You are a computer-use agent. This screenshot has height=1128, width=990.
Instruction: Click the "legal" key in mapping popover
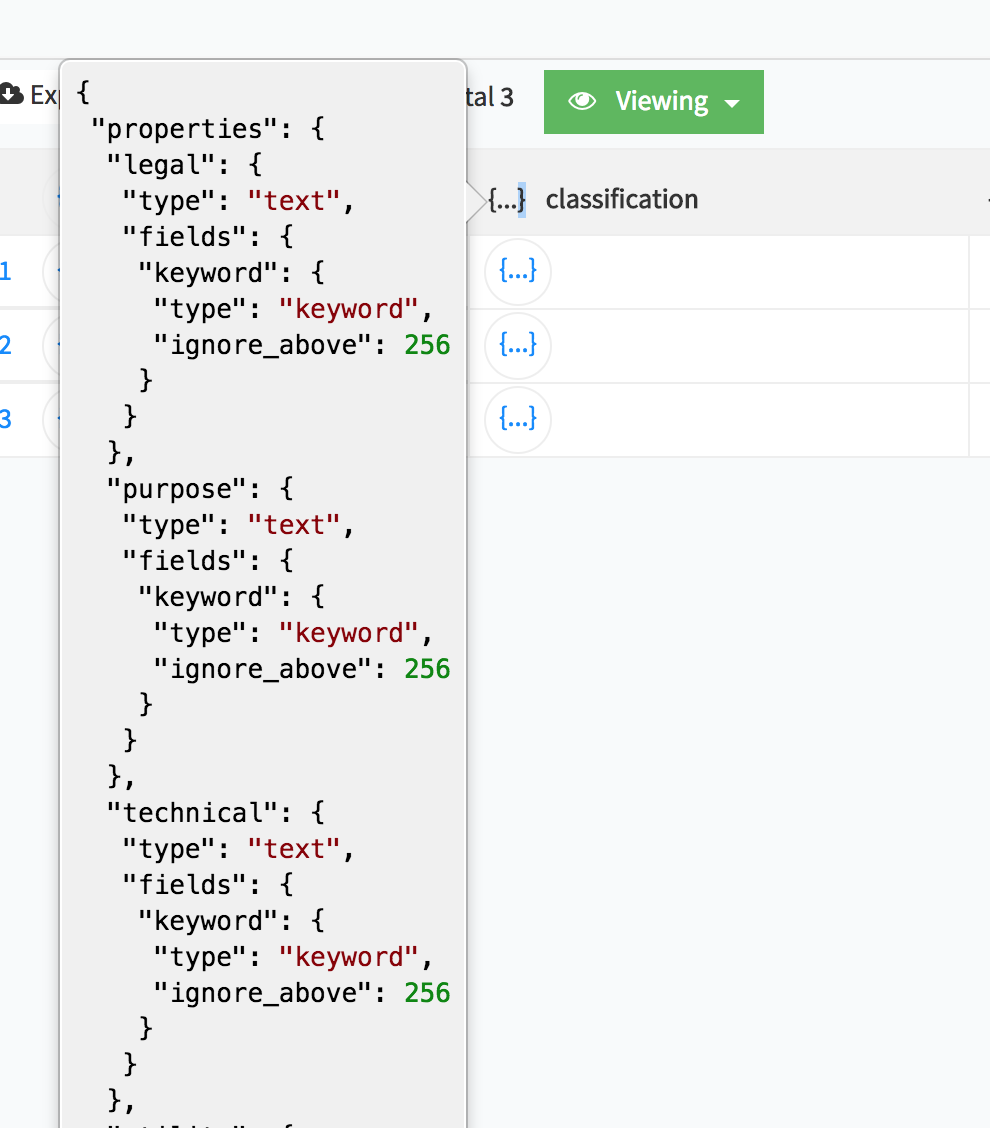point(160,165)
